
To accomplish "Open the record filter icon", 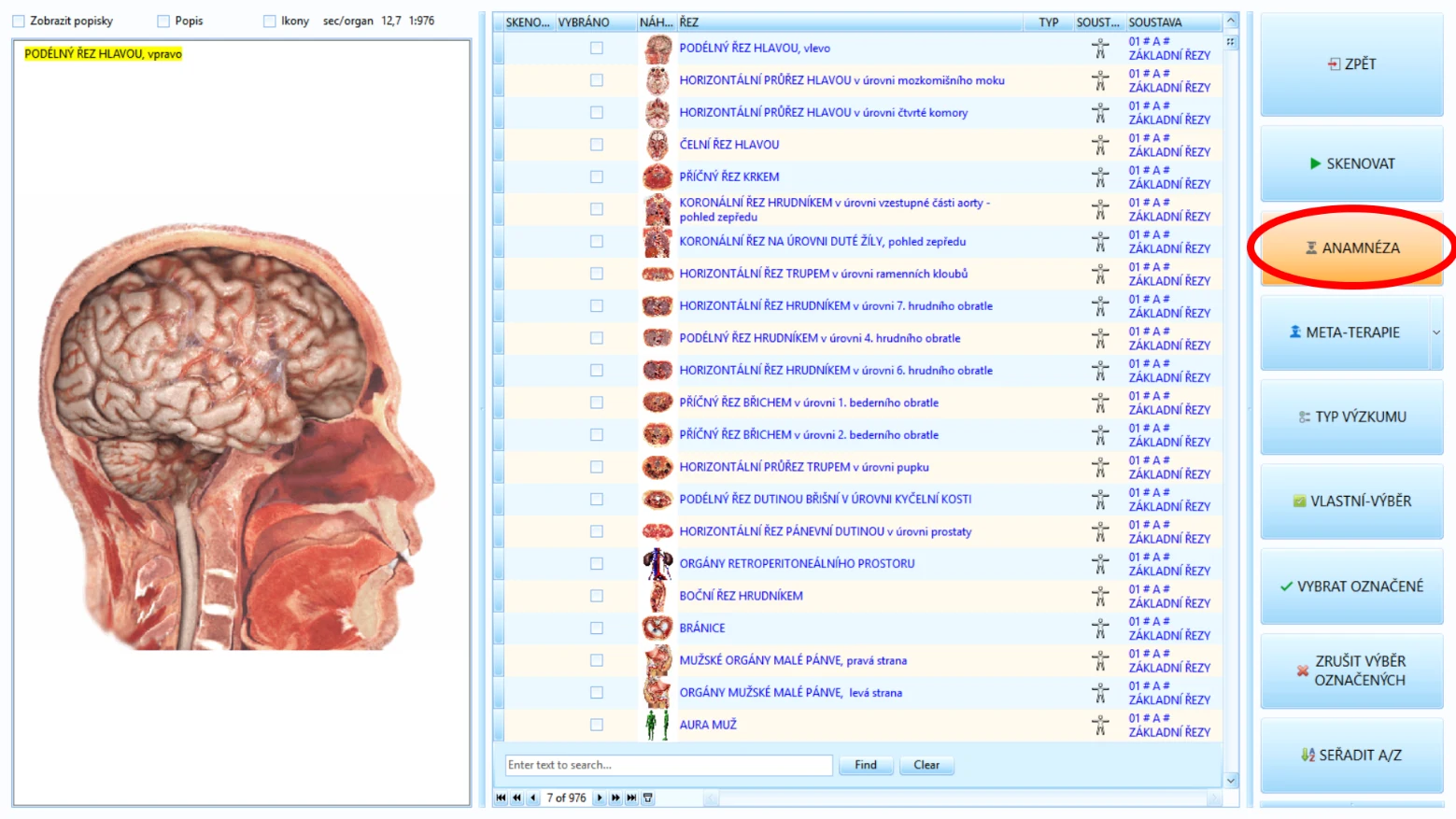I will tap(648, 798).
